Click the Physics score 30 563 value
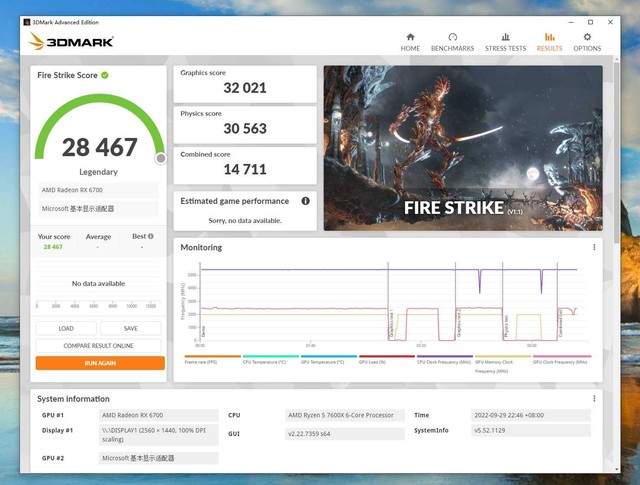Screen dimensions: 640x485 pyautogui.click(x=245, y=129)
